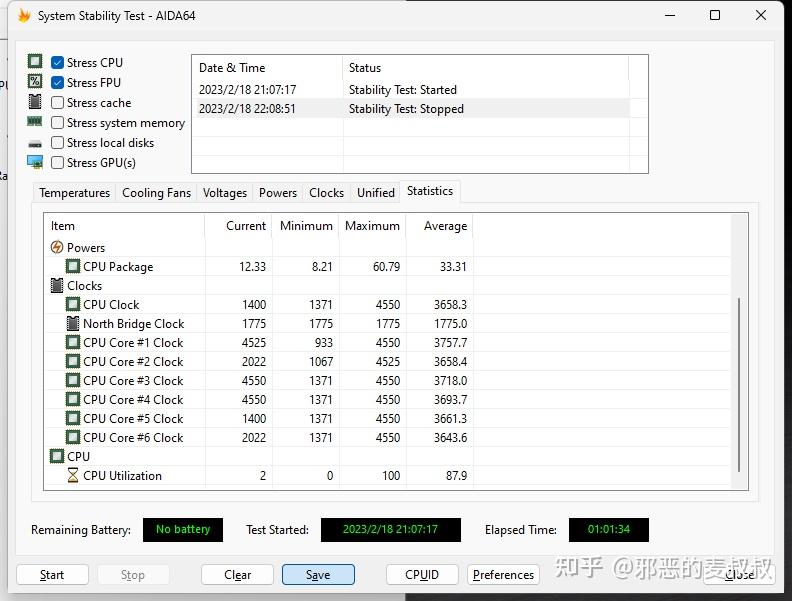Uncheck the Stress CPU checkbox
Screen dimensions: 792x601
click(58, 63)
